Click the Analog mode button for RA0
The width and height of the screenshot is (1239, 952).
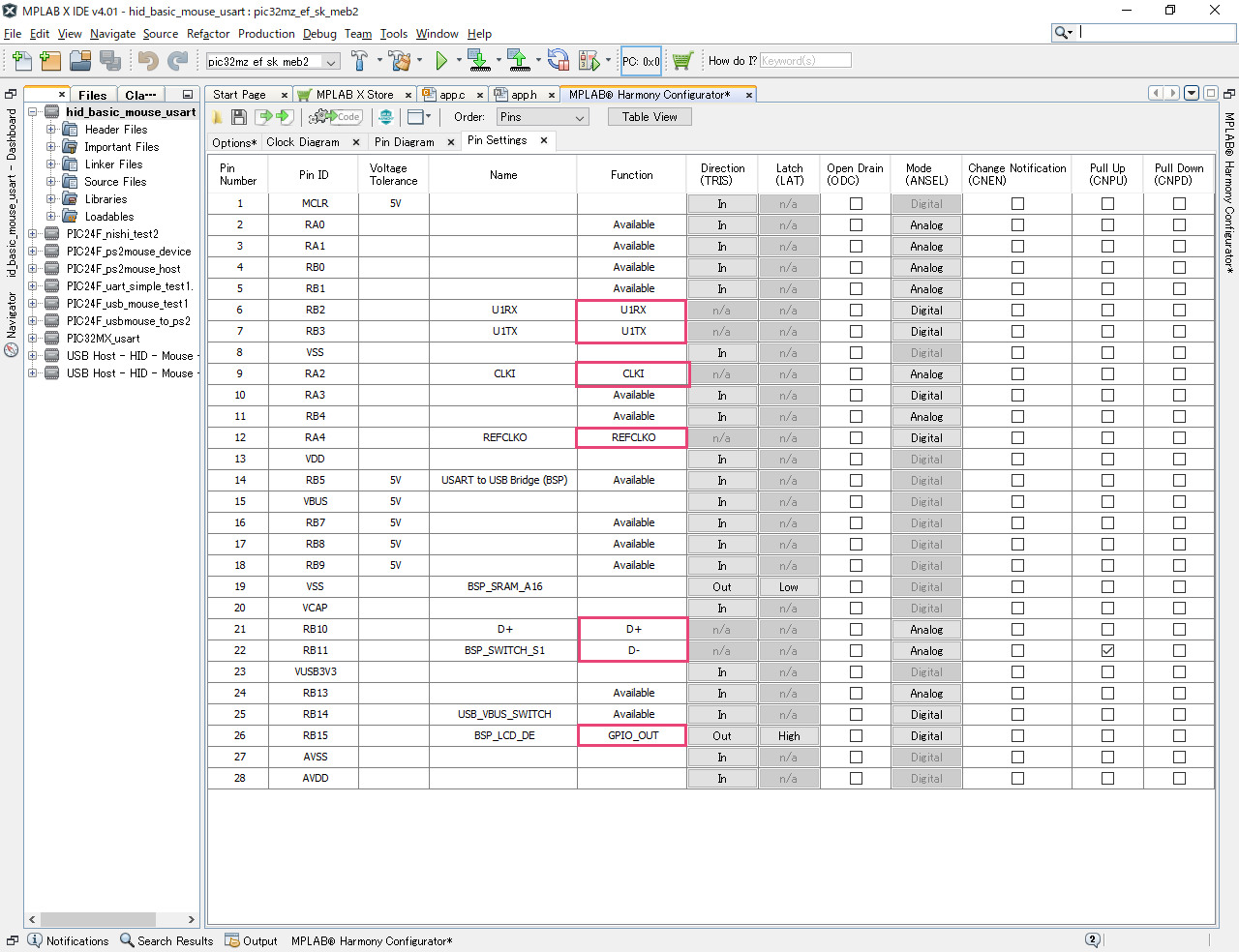[x=926, y=225]
